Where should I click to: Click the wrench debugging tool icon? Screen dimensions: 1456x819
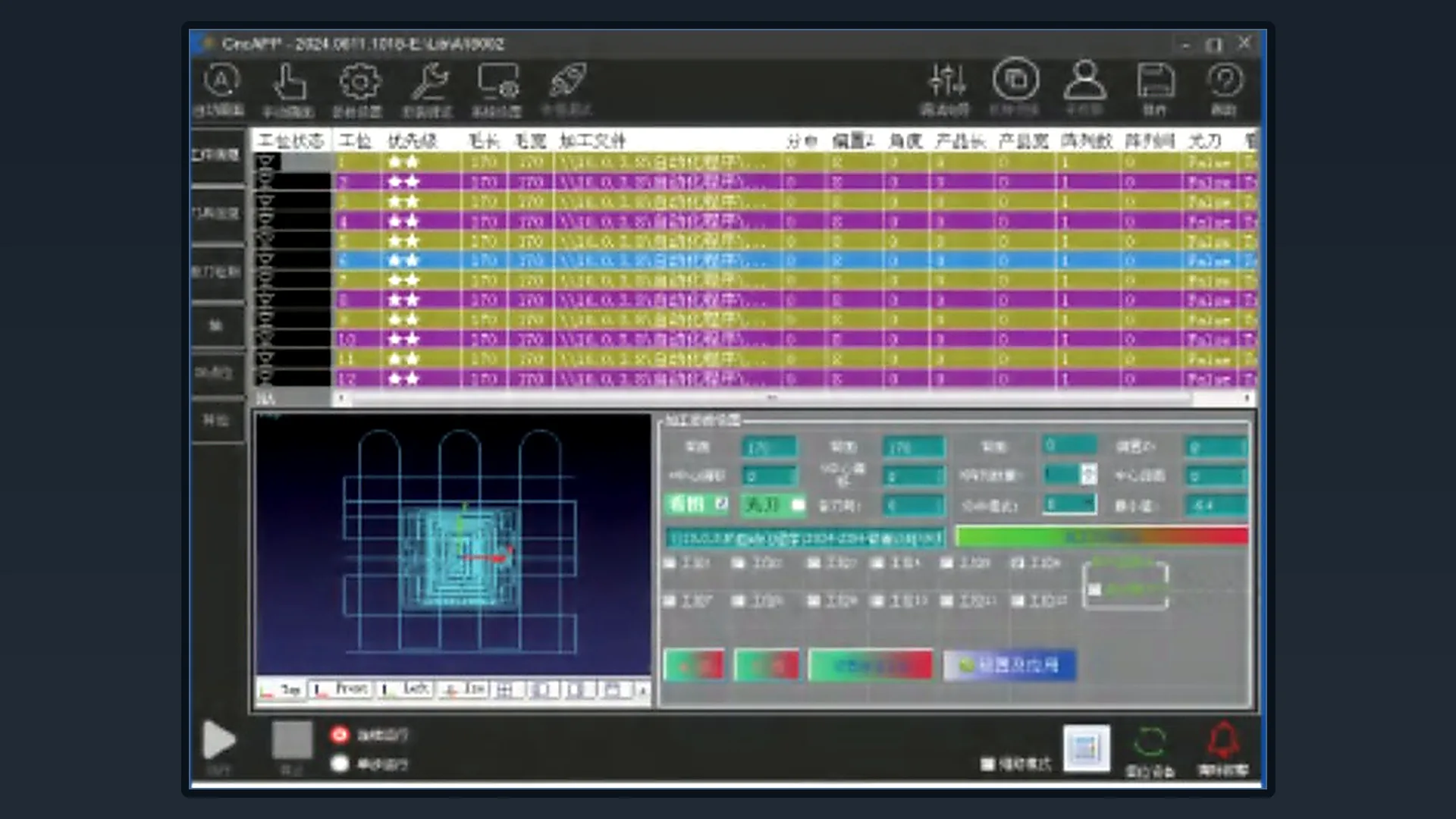coord(429,81)
